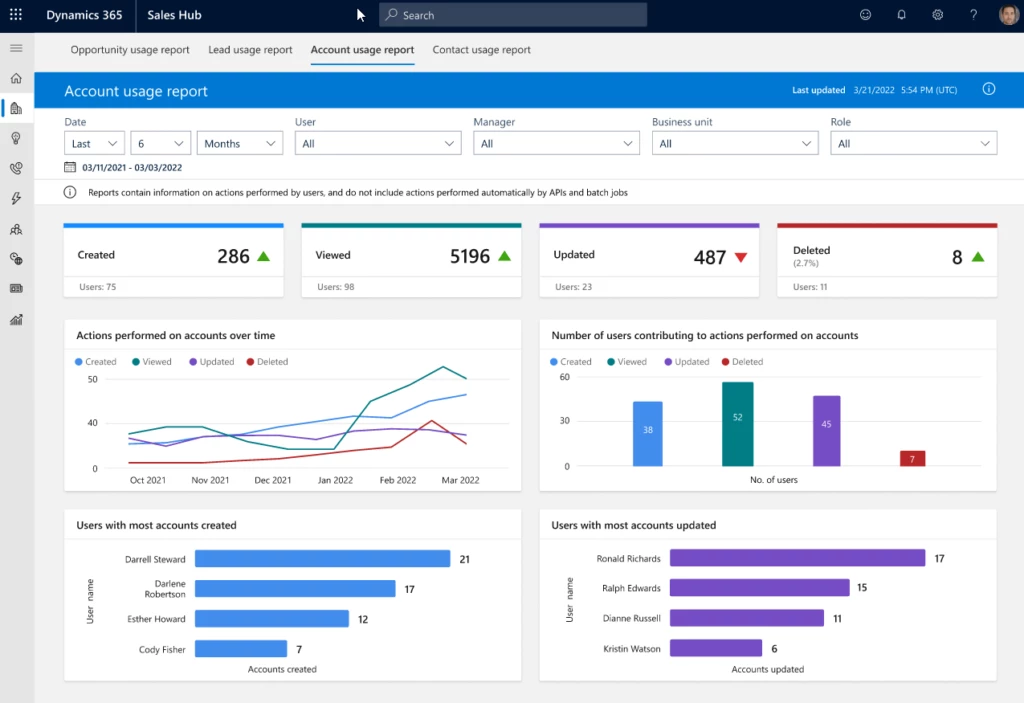Open notifications bell icon
1024x703 pixels.
902,14
